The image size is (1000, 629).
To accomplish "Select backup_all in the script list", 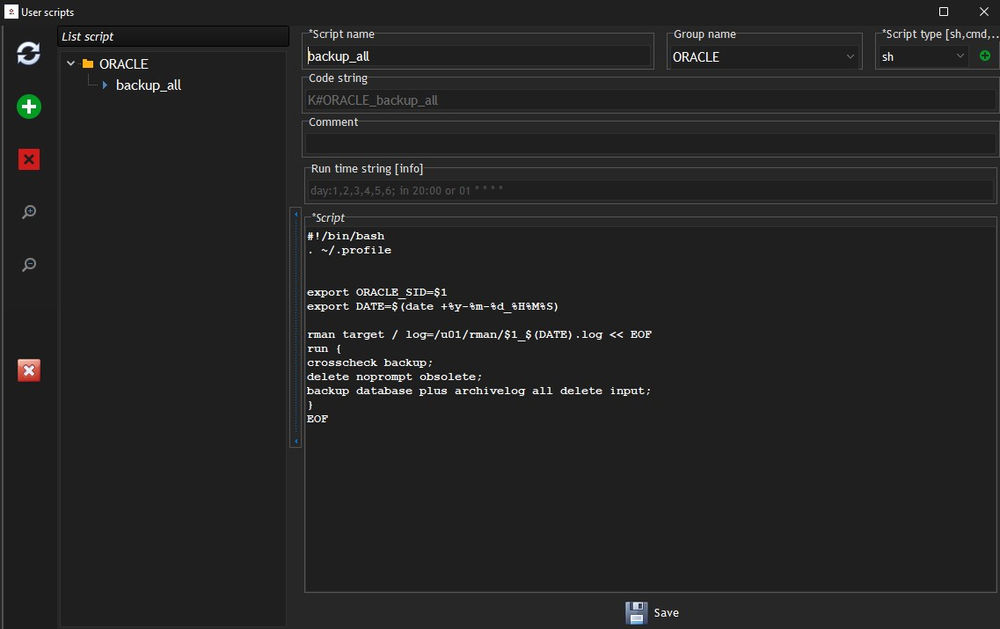I will [x=148, y=85].
